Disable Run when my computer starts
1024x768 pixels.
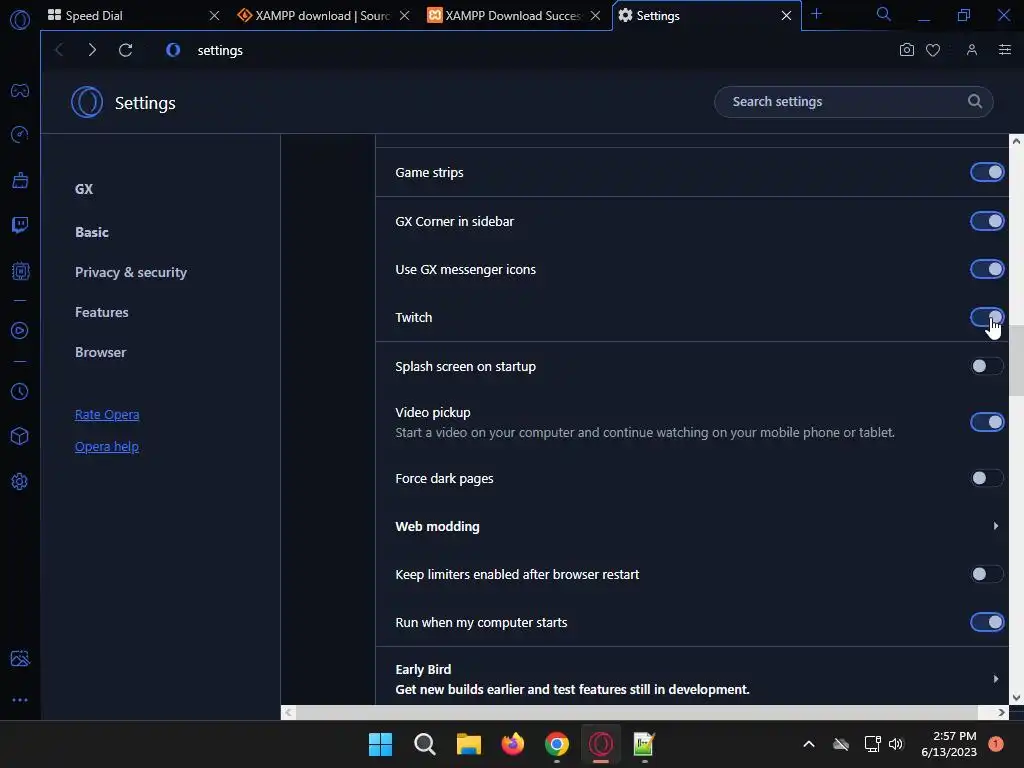(x=987, y=622)
